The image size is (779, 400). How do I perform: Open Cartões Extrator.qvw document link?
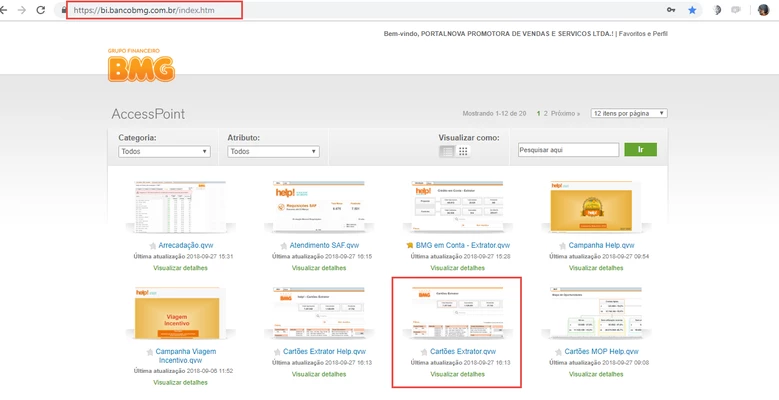(463, 352)
